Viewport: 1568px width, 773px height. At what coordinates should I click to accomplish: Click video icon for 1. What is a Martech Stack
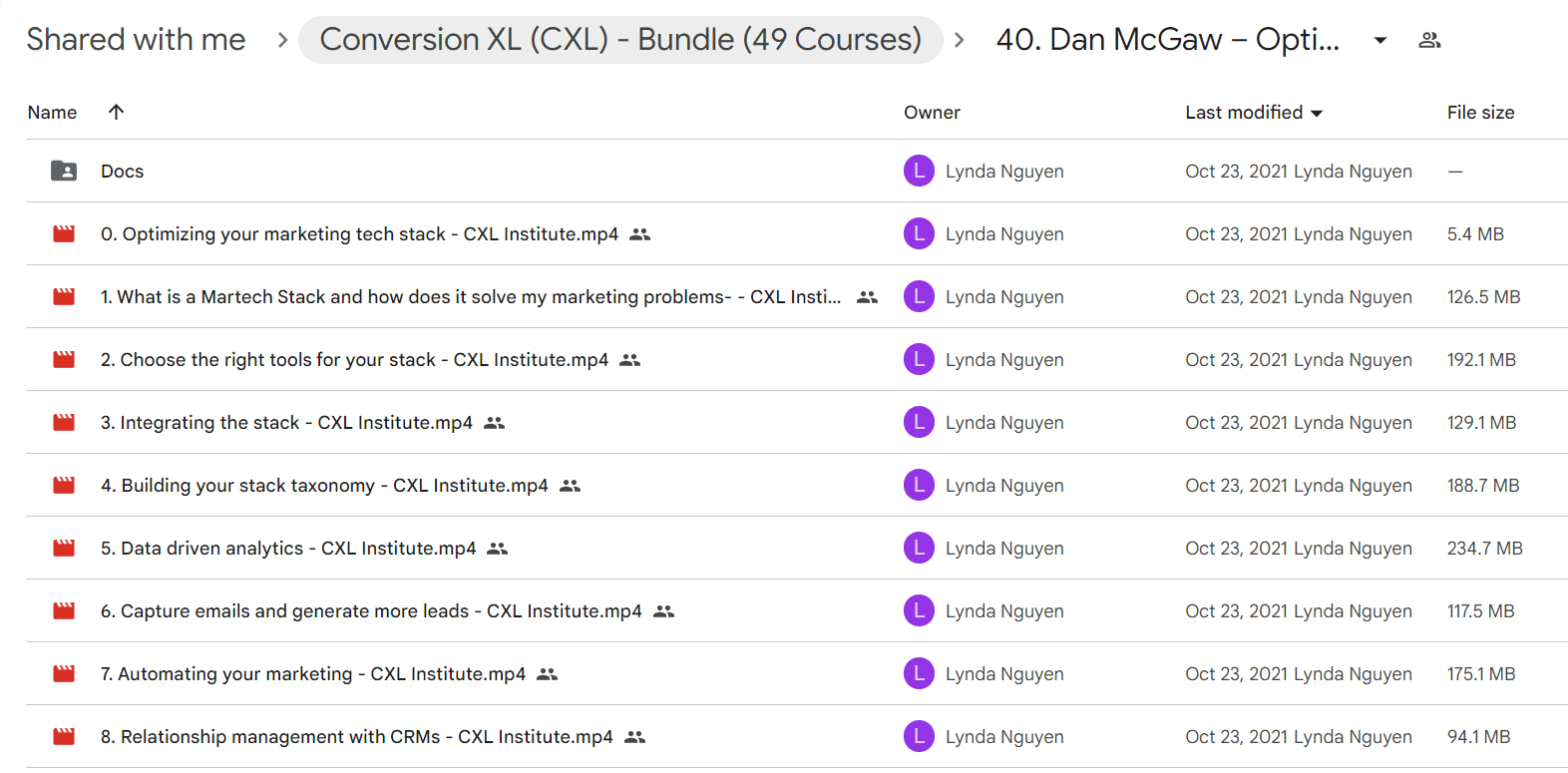64,296
